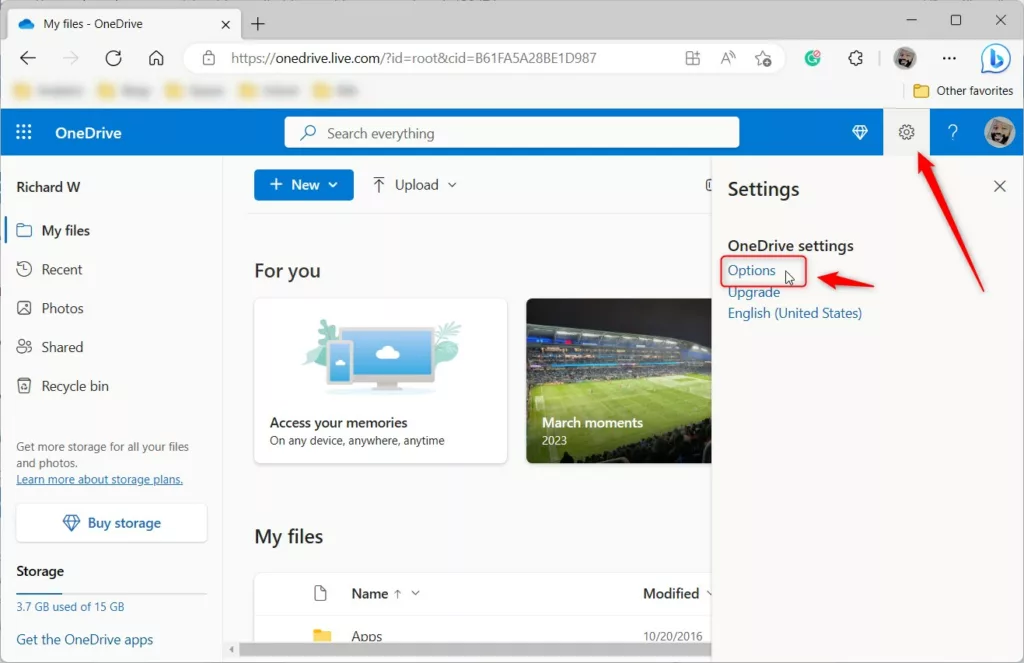Viewport: 1024px width, 663px height.
Task: Click the horizontal scrollbar left arrow
Action: pos(232,650)
